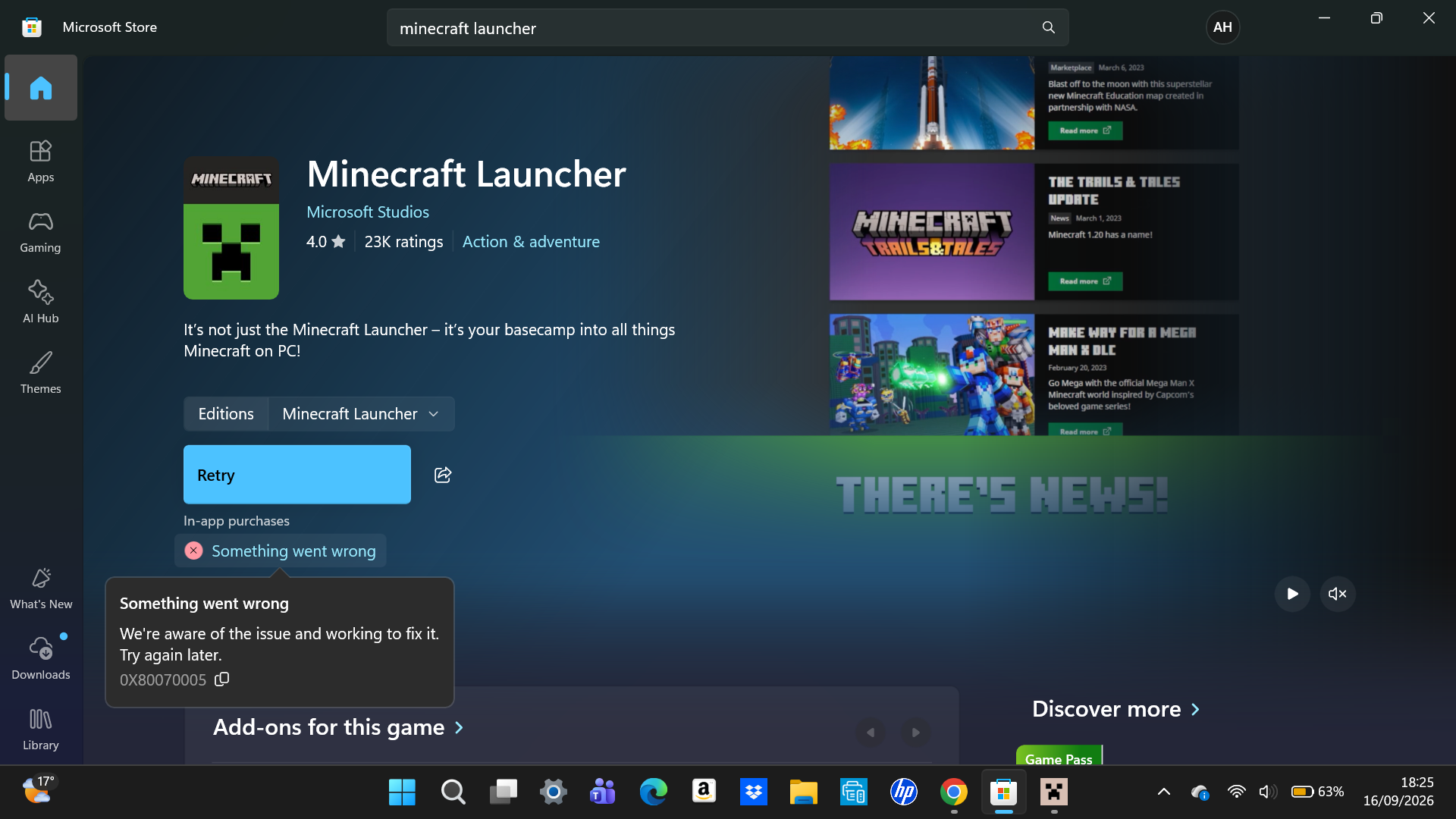Open Settings gear on the taskbar
The height and width of the screenshot is (819, 1456).
click(553, 792)
